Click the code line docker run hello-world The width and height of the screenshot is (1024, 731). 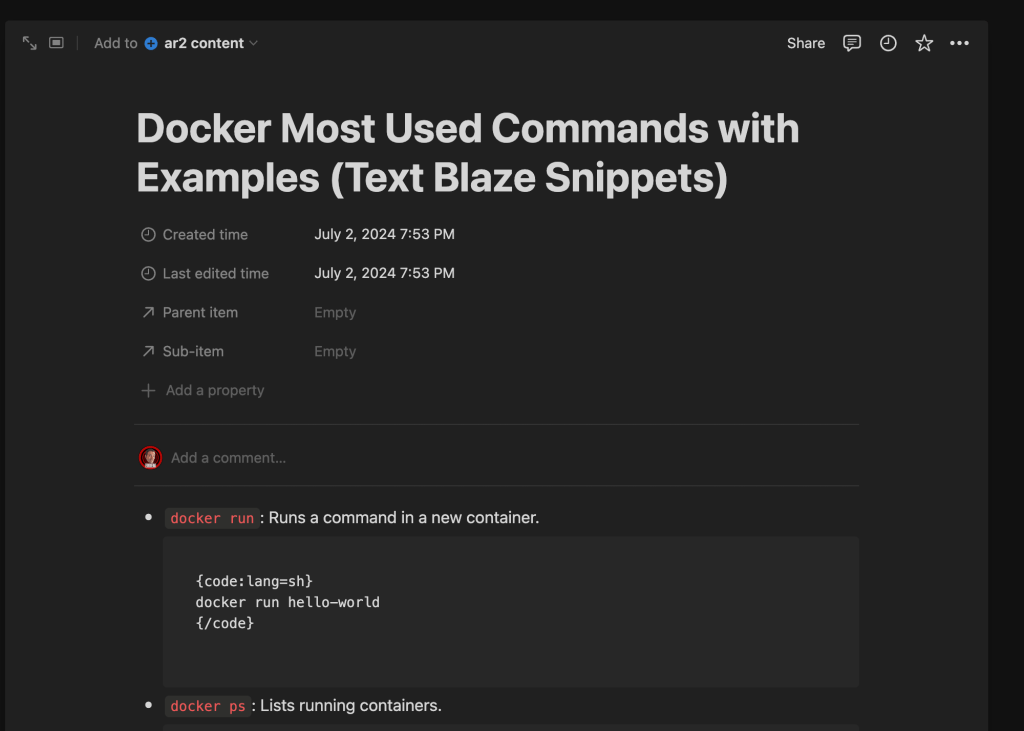pyautogui.click(x=287, y=602)
